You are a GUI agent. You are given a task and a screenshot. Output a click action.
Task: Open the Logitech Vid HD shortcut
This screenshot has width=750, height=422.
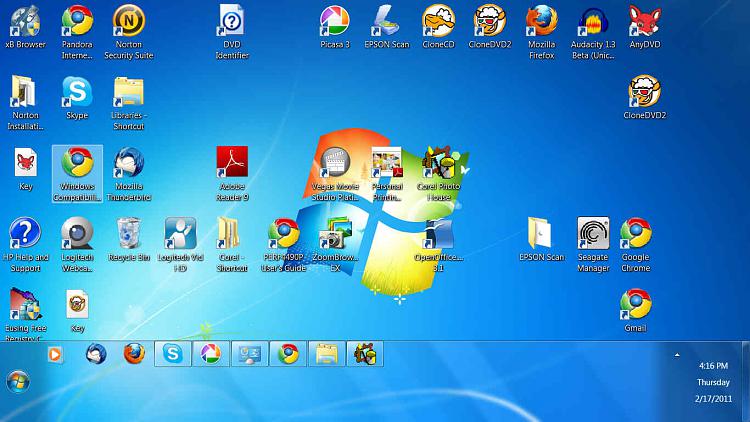tap(180, 233)
